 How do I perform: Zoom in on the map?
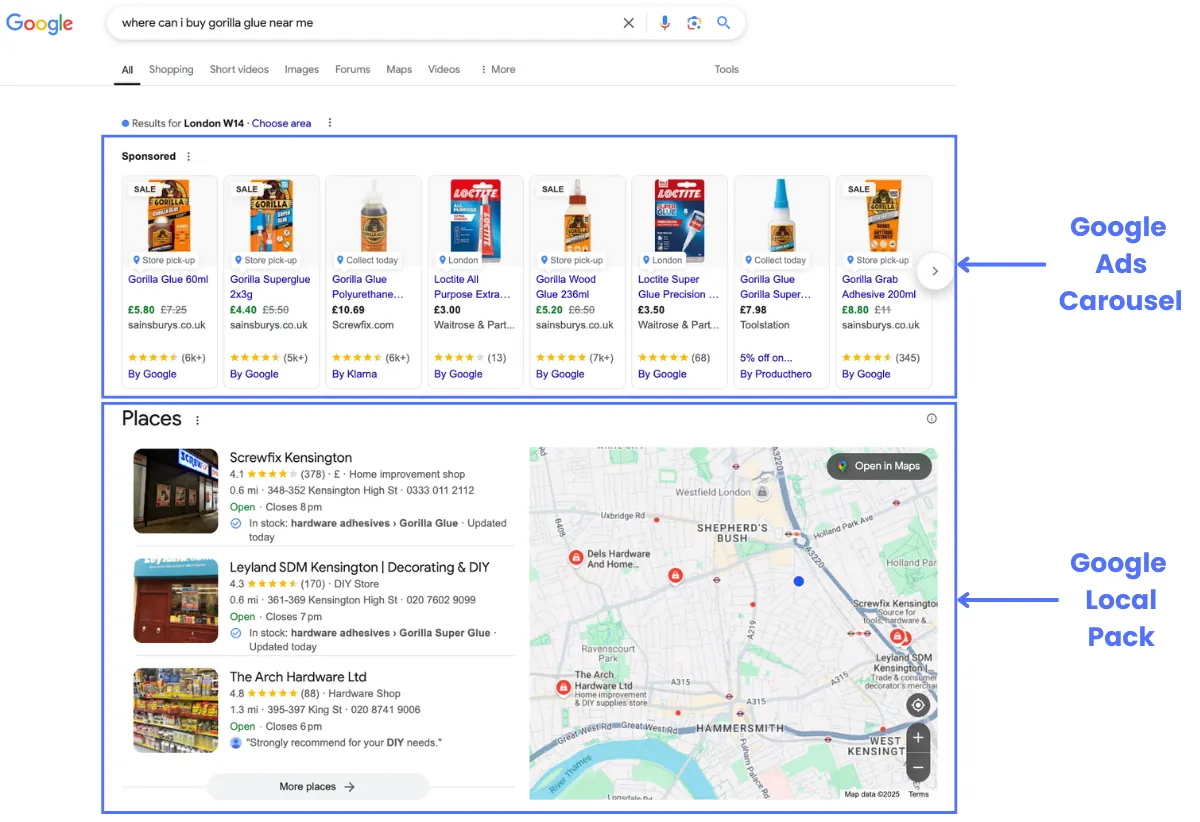click(918, 738)
